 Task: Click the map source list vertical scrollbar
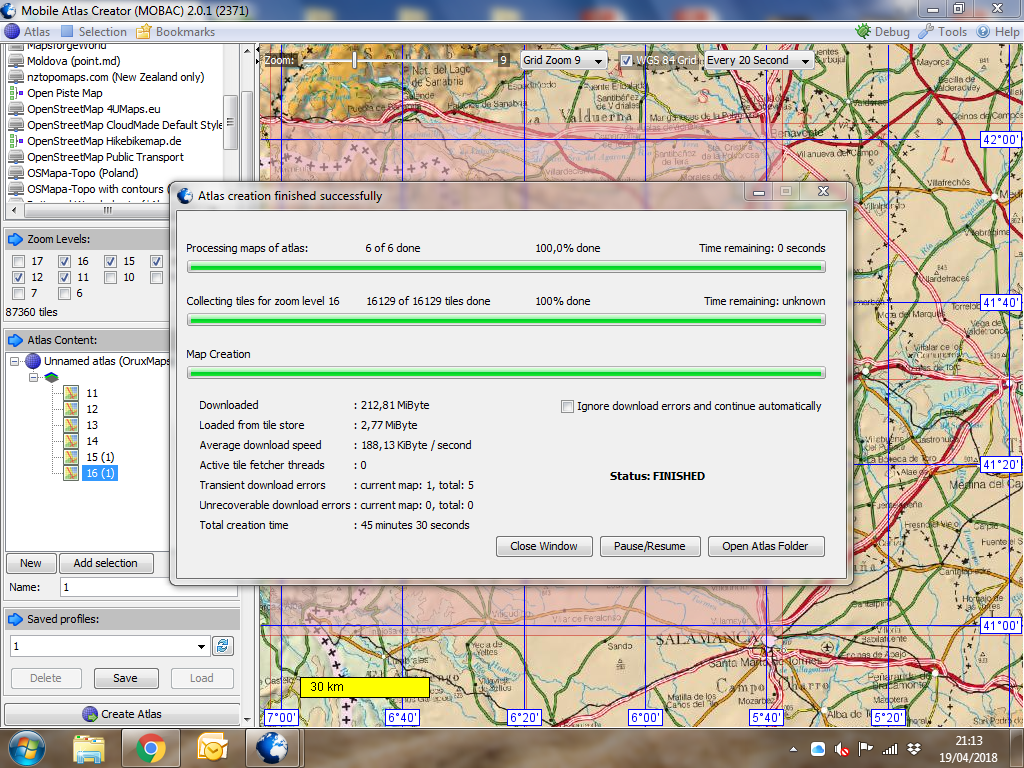[230, 123]
